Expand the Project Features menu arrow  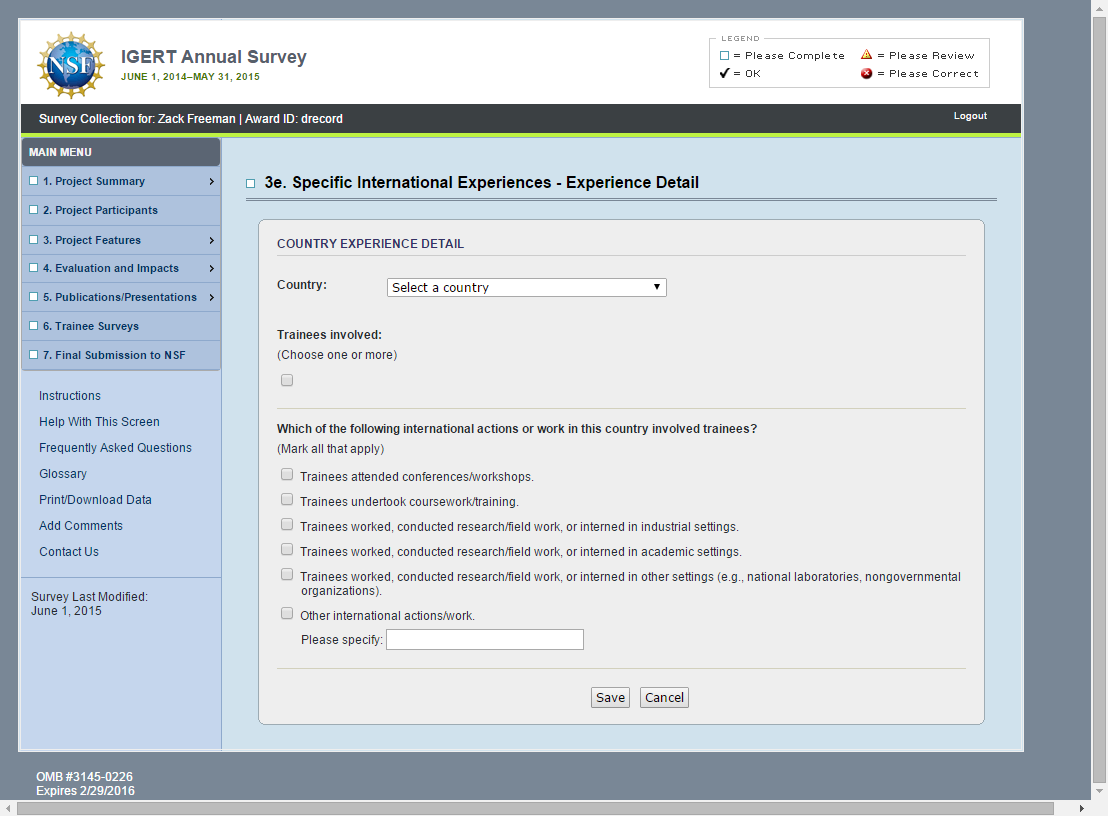(211, 240)
